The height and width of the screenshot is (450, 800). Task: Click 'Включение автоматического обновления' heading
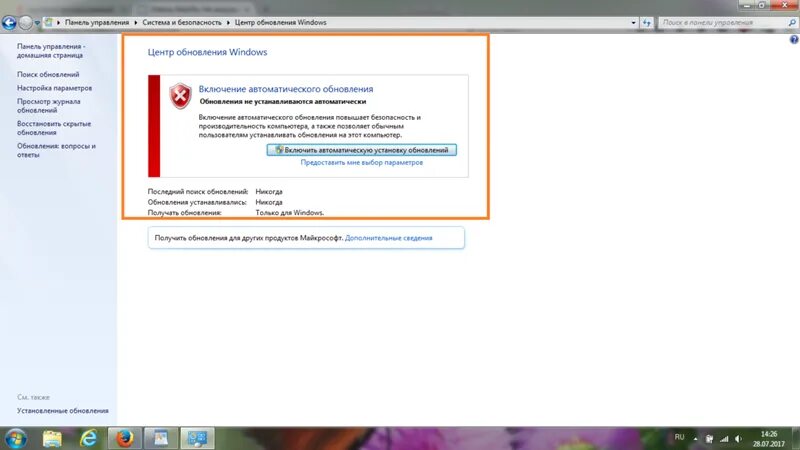(286, 89)
